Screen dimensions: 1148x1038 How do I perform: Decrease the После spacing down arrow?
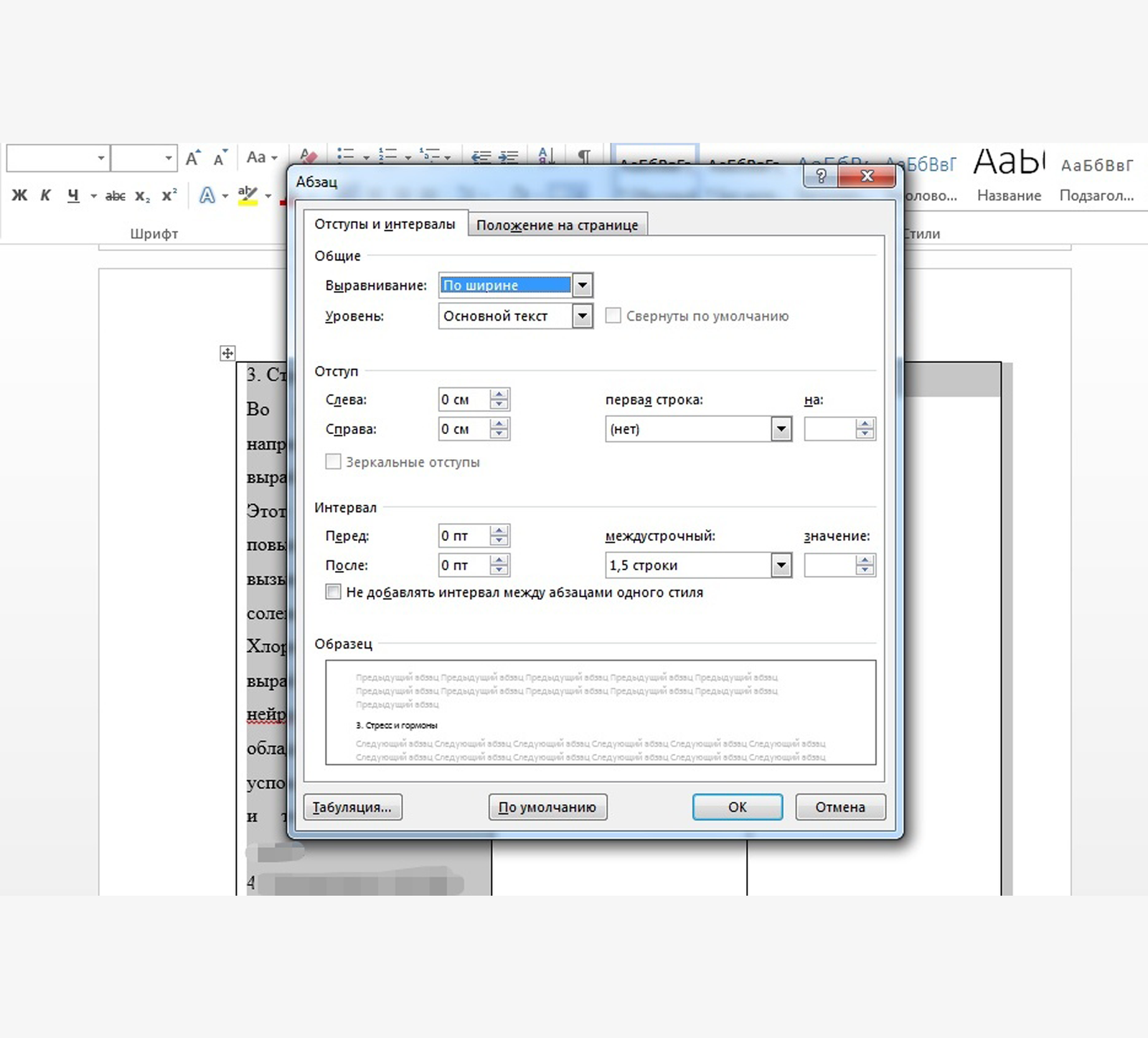499,570
